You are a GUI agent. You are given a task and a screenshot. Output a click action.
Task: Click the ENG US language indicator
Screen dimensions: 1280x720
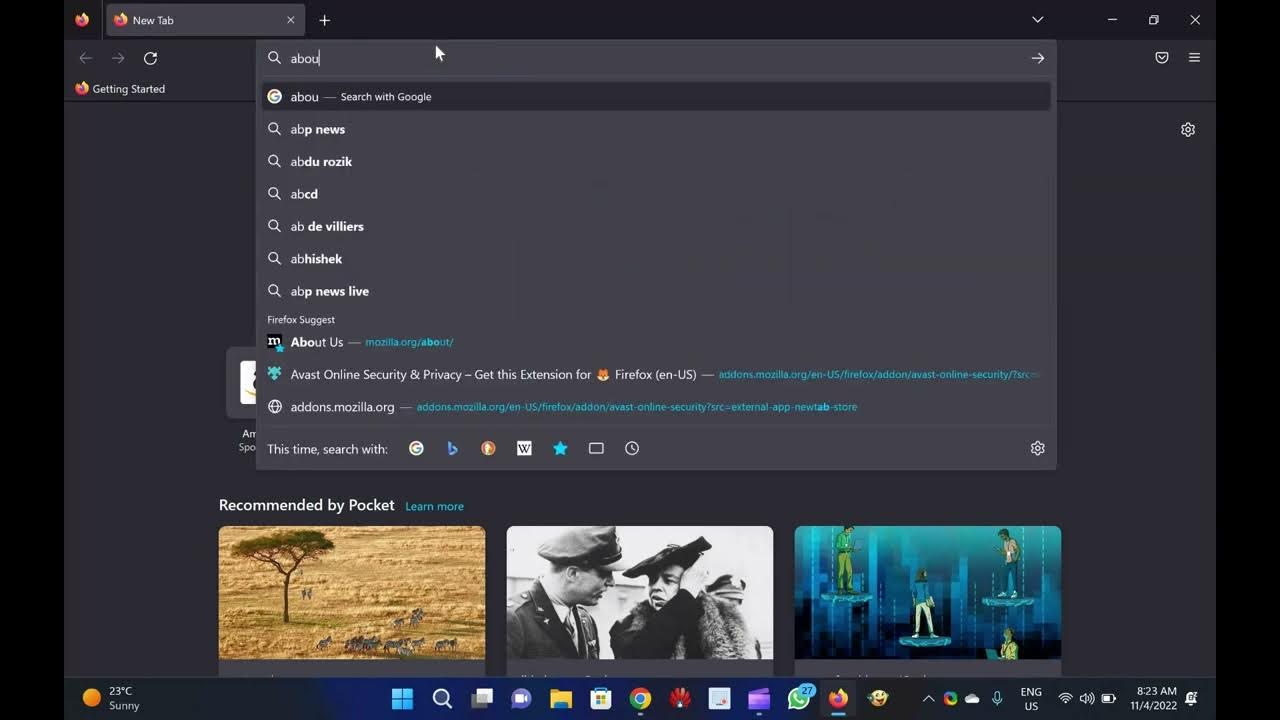click(1031, 699)
